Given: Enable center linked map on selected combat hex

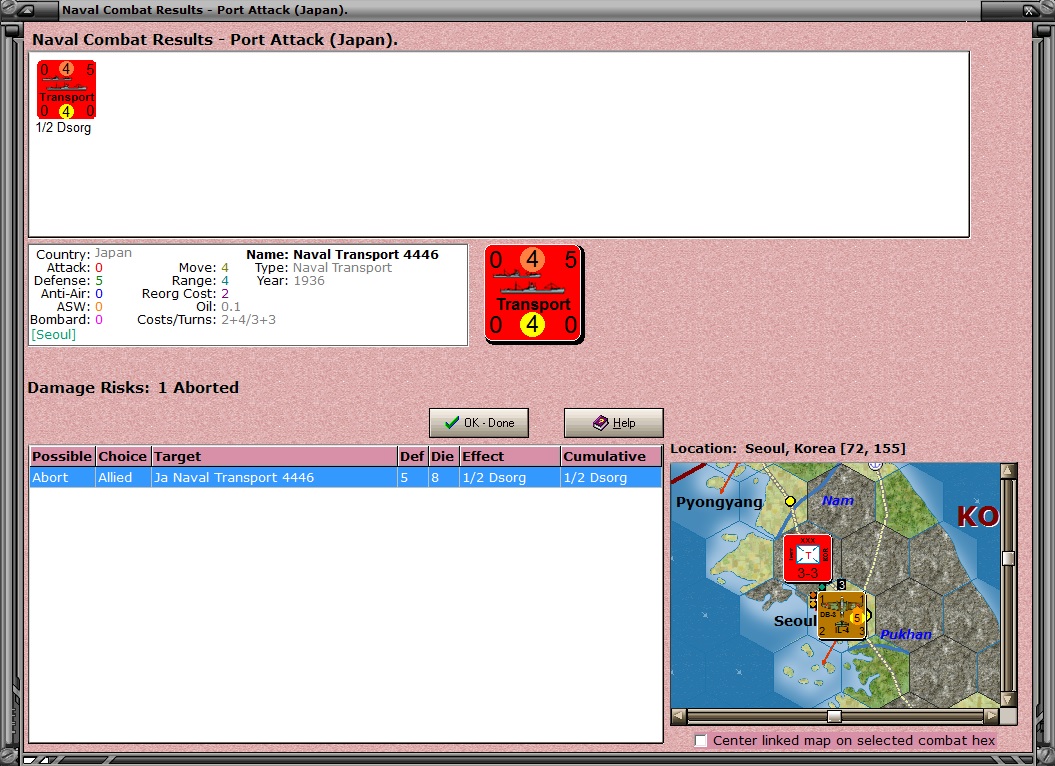Looking at the screenshot, I should pyautogui.click(x=701, y=740).
